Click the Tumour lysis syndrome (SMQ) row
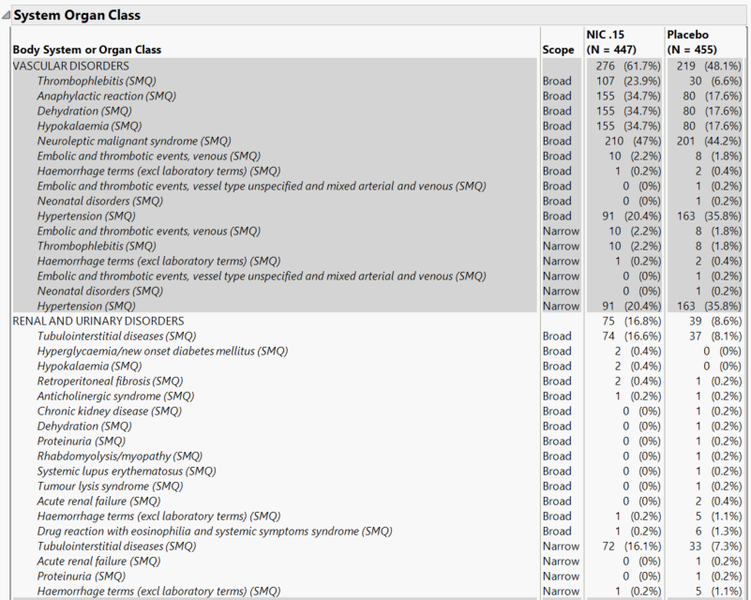The width and height of the screenshot is (751, 600). coord(110,486)
